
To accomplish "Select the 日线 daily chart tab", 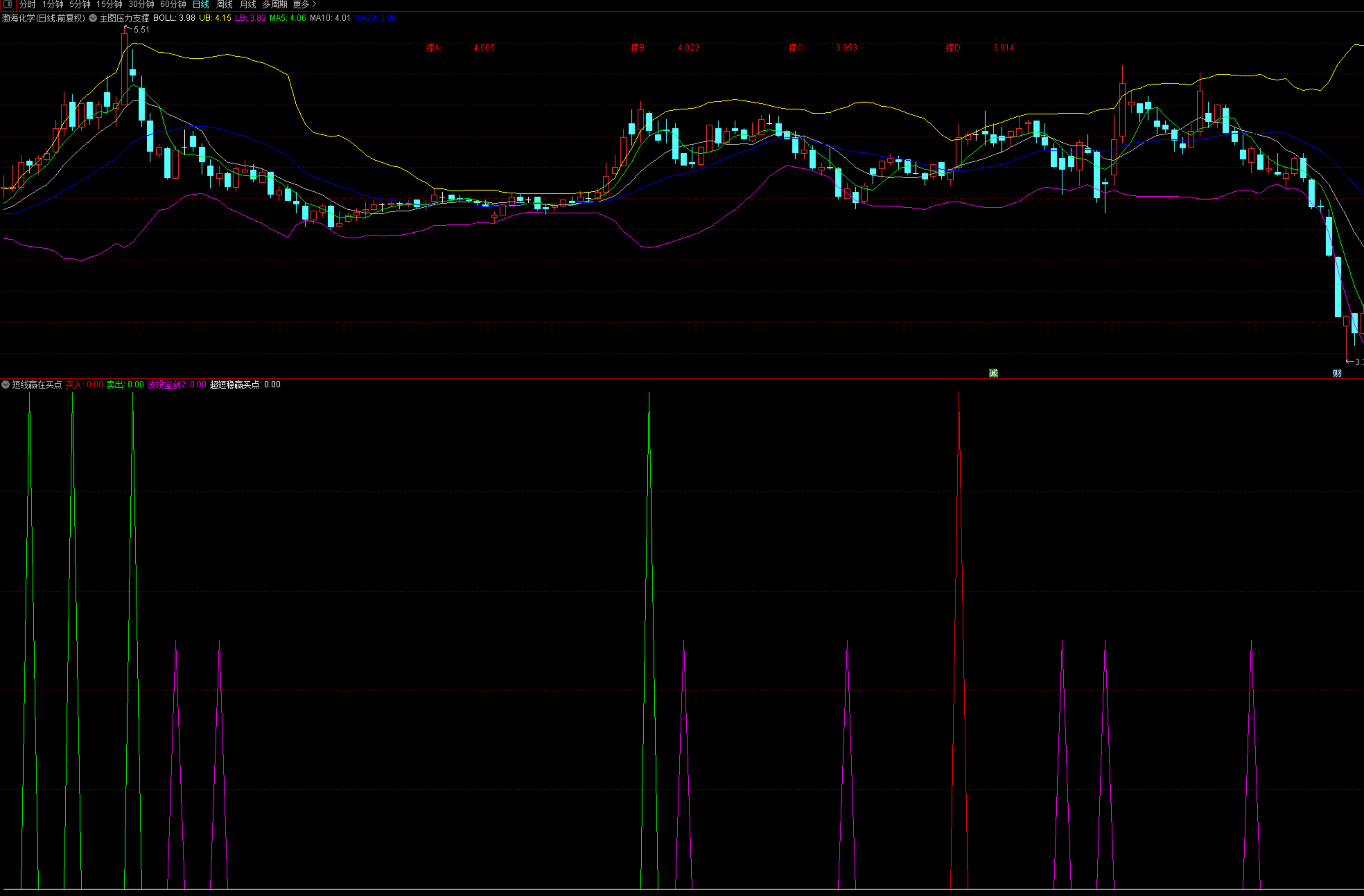I will 201,5.
